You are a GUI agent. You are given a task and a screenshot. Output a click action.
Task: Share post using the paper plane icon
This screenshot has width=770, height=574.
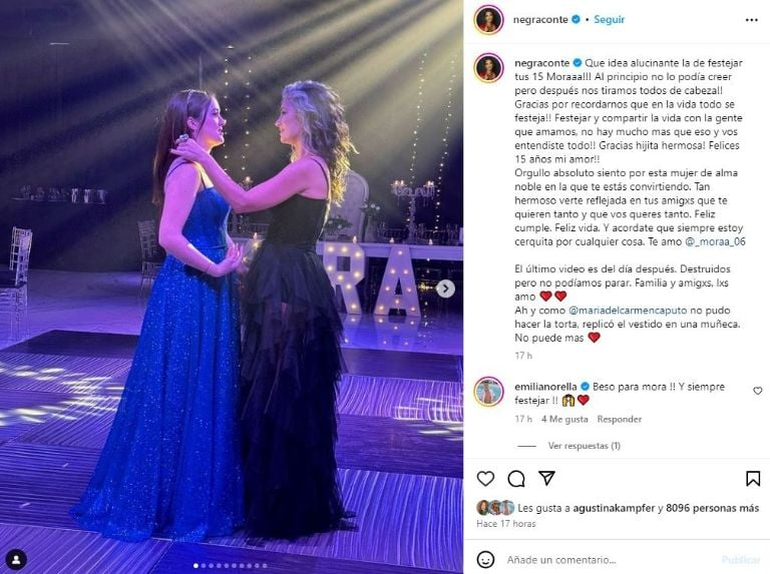pyautogui.click(x=547, y=478)
